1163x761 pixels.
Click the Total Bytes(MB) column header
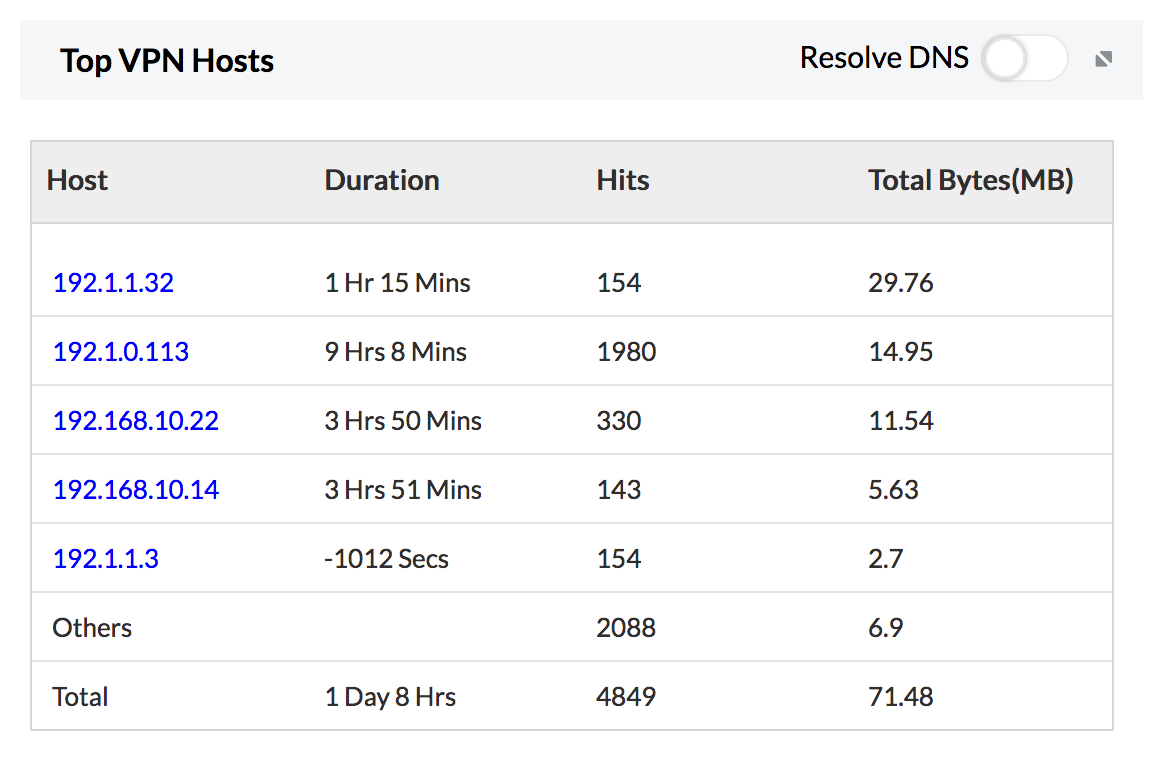click(970, 181)
